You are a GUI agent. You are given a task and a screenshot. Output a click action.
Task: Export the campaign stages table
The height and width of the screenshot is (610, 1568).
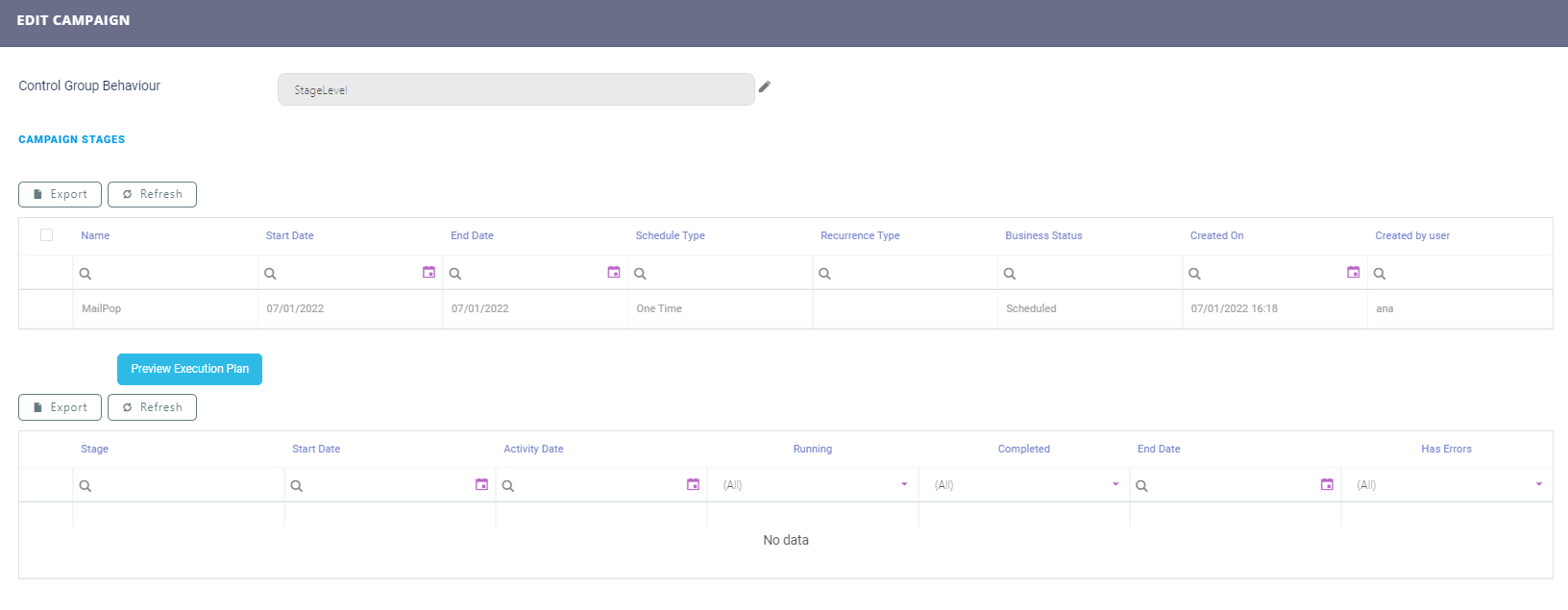tap(60, 194)
